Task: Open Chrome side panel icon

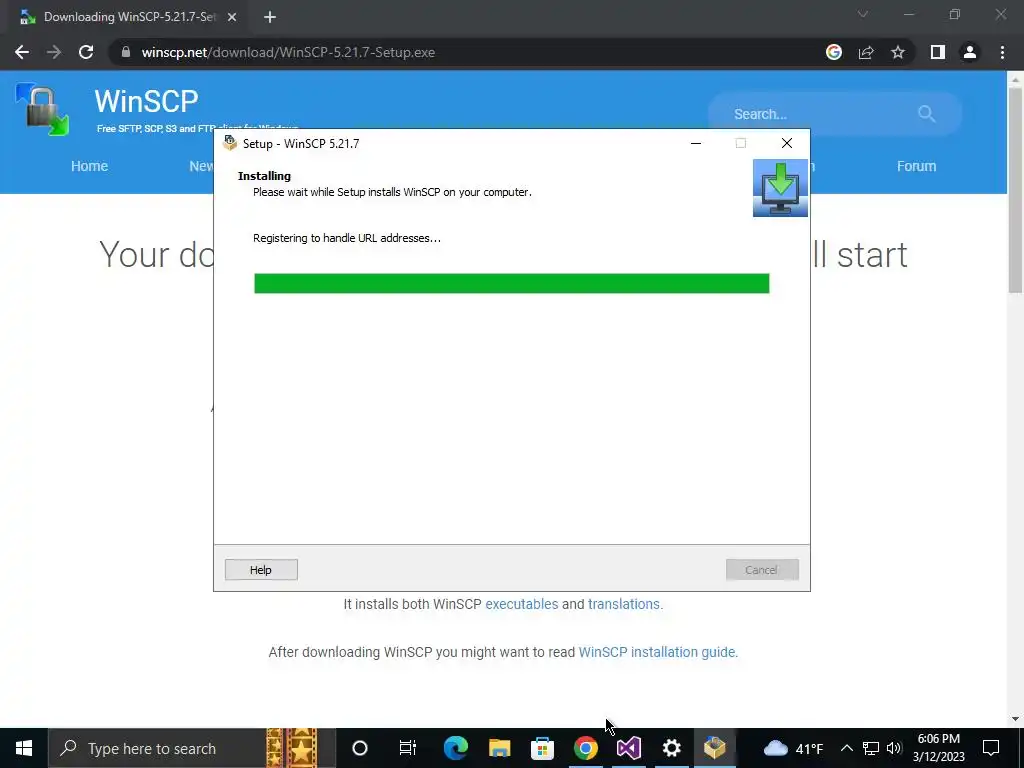Action: pos(937,52)
